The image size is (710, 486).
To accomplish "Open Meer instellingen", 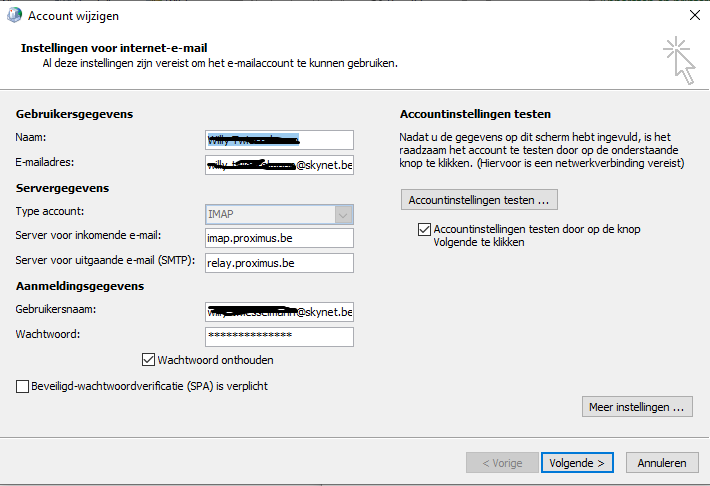I will click(636, 407).
